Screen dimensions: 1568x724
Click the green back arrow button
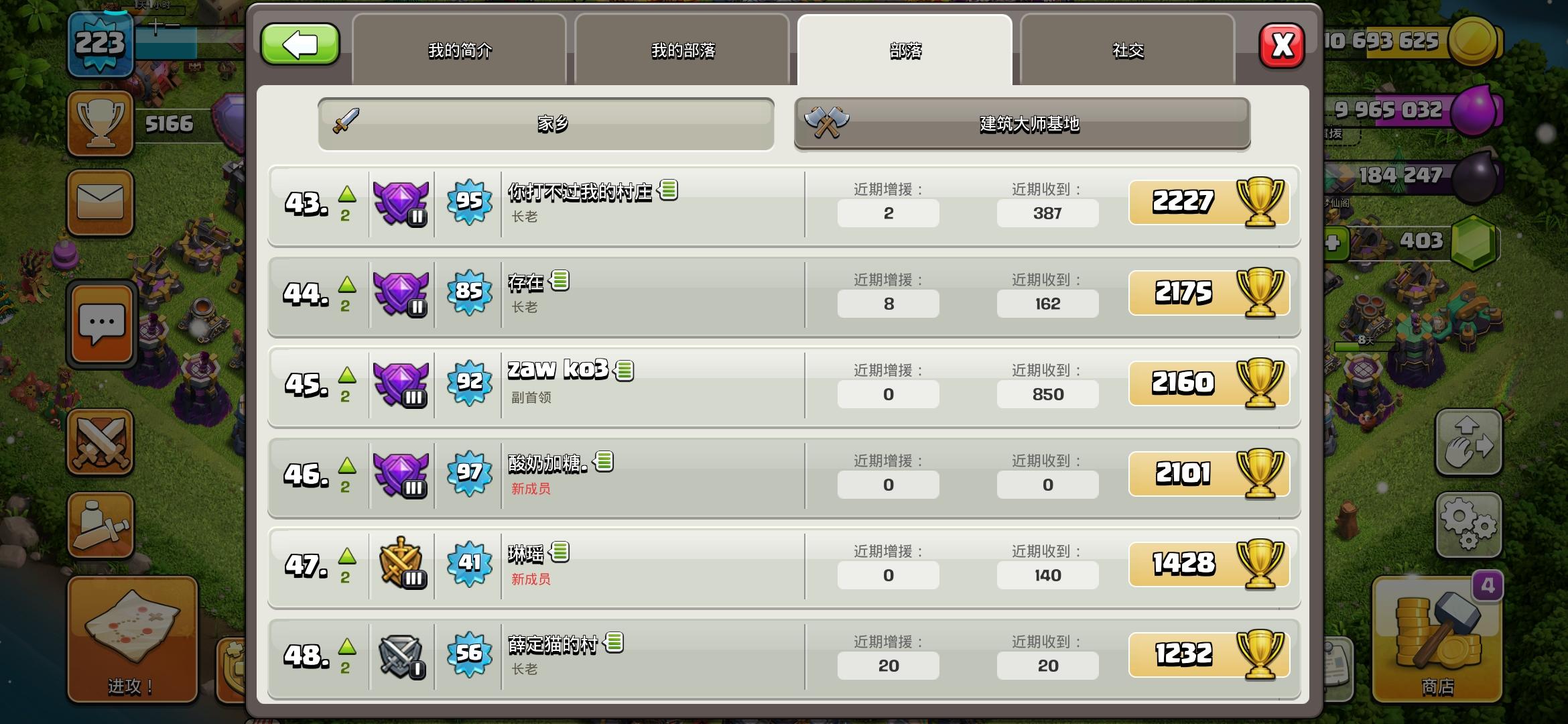pos(300,45)
